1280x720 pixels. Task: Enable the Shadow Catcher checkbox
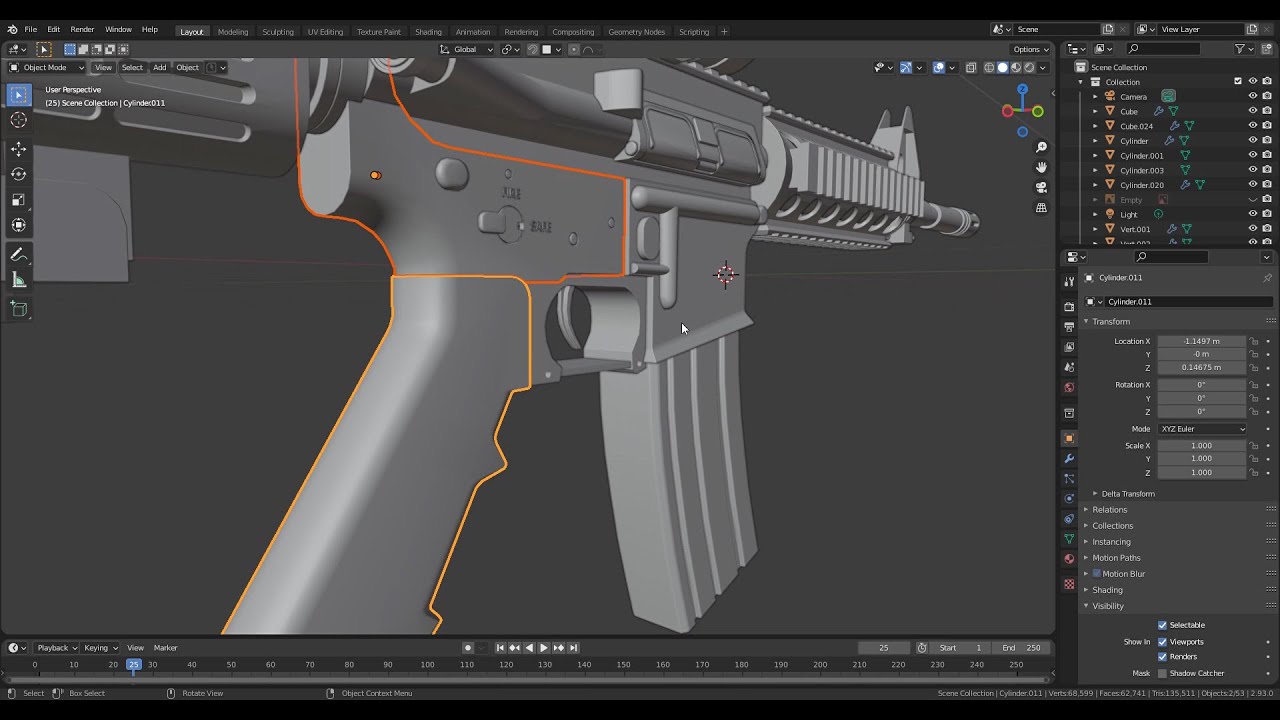coord(1162,673)
